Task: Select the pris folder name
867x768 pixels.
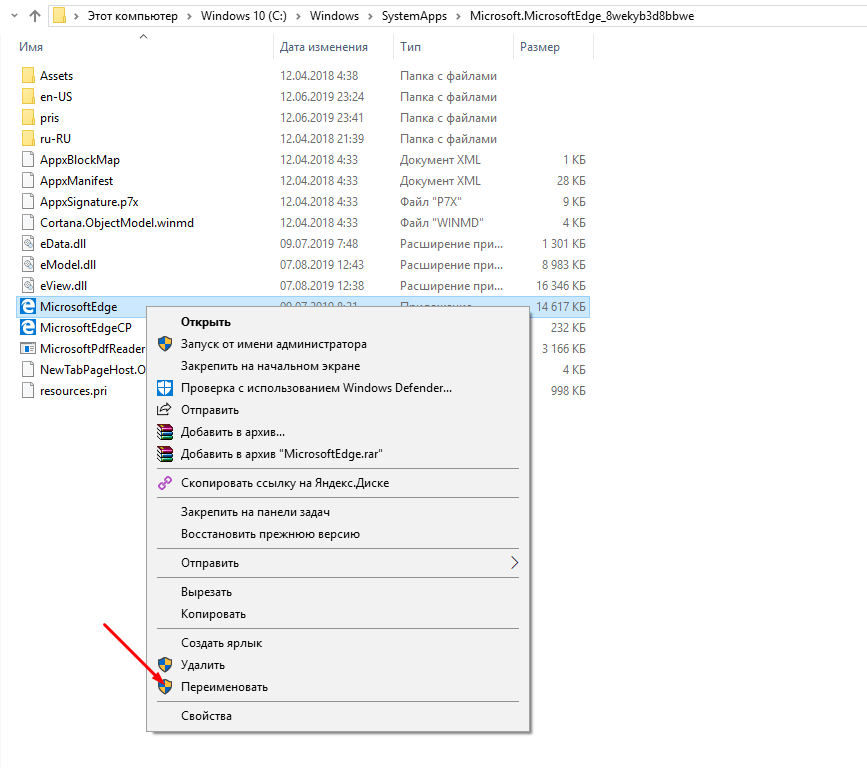Action: click(49, 118)
